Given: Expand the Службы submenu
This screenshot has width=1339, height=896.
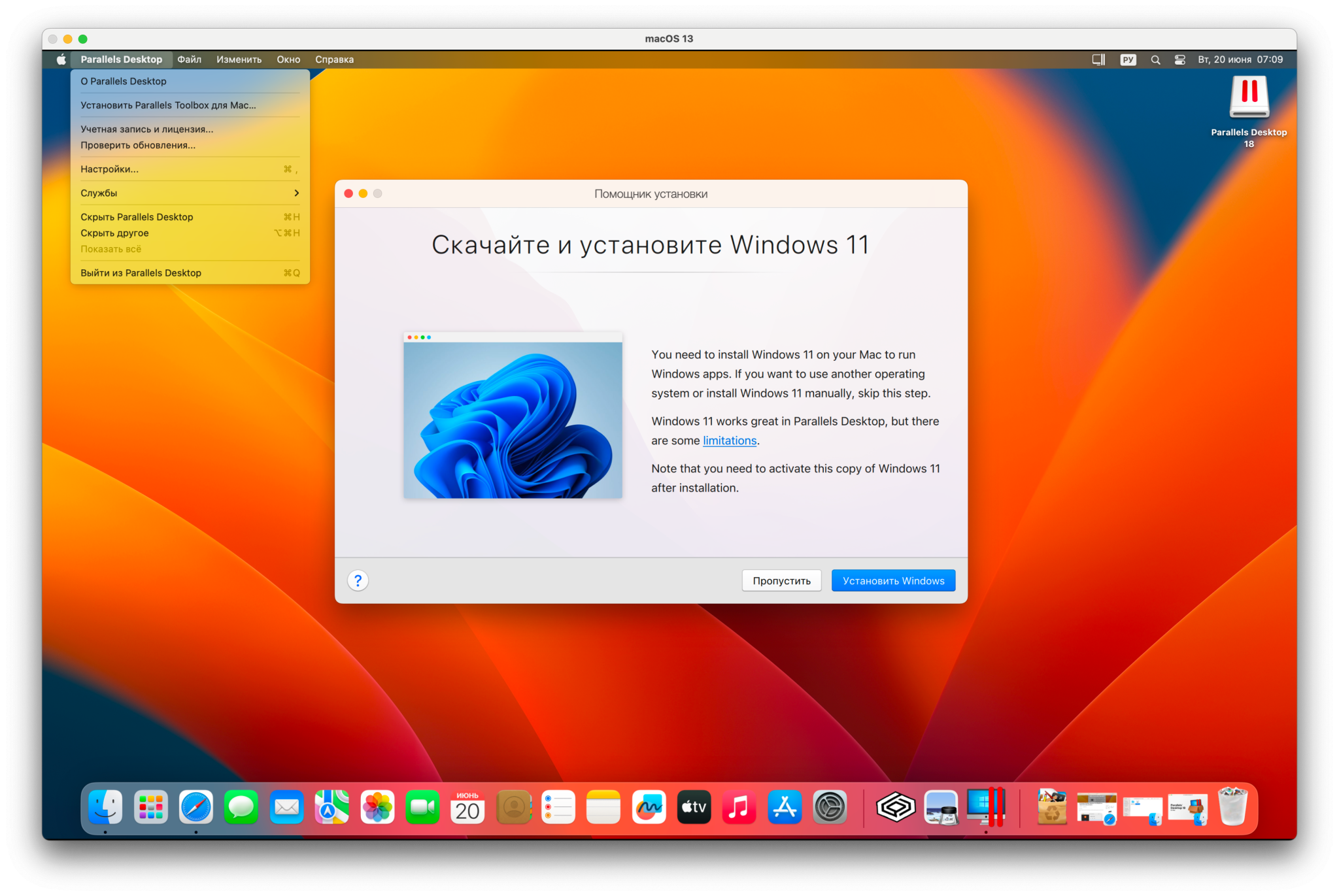Looking at the screenshot, I should [190, 193].
